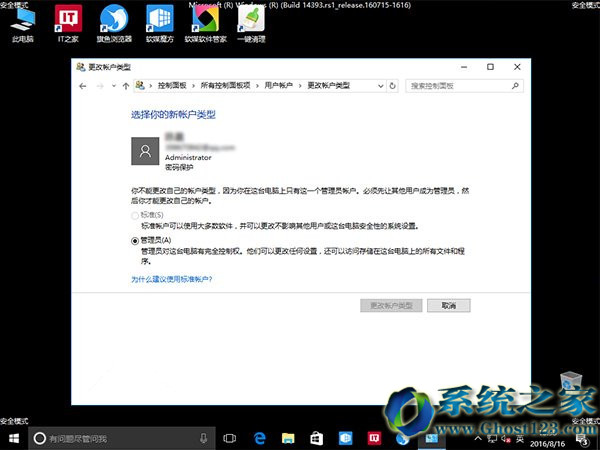The height and width of the screenshot is (450, 600).
Task: Open Task View on the taskbar
Action: (229, 438)
